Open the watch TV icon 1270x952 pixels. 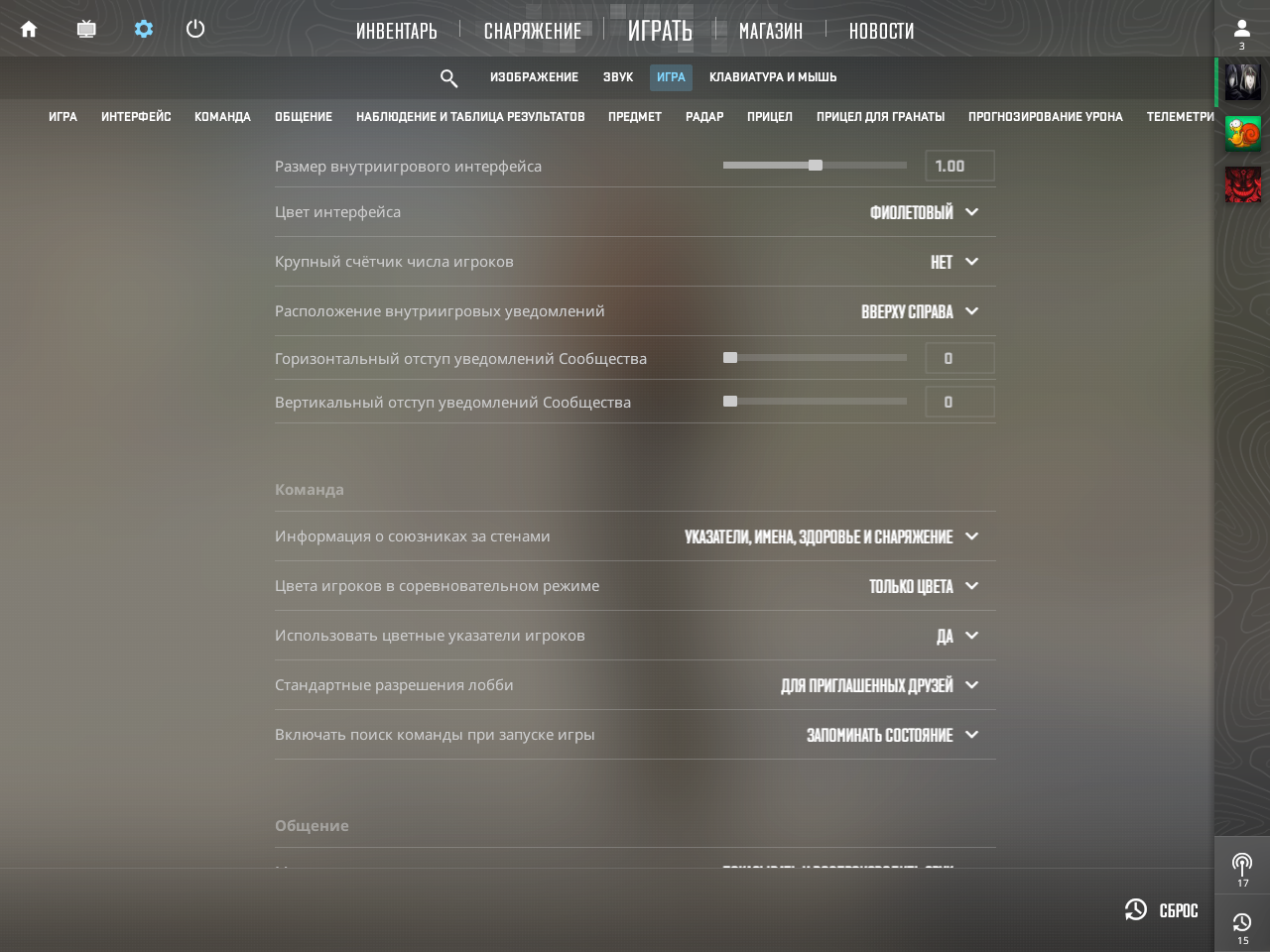click(x=86, y=29)
